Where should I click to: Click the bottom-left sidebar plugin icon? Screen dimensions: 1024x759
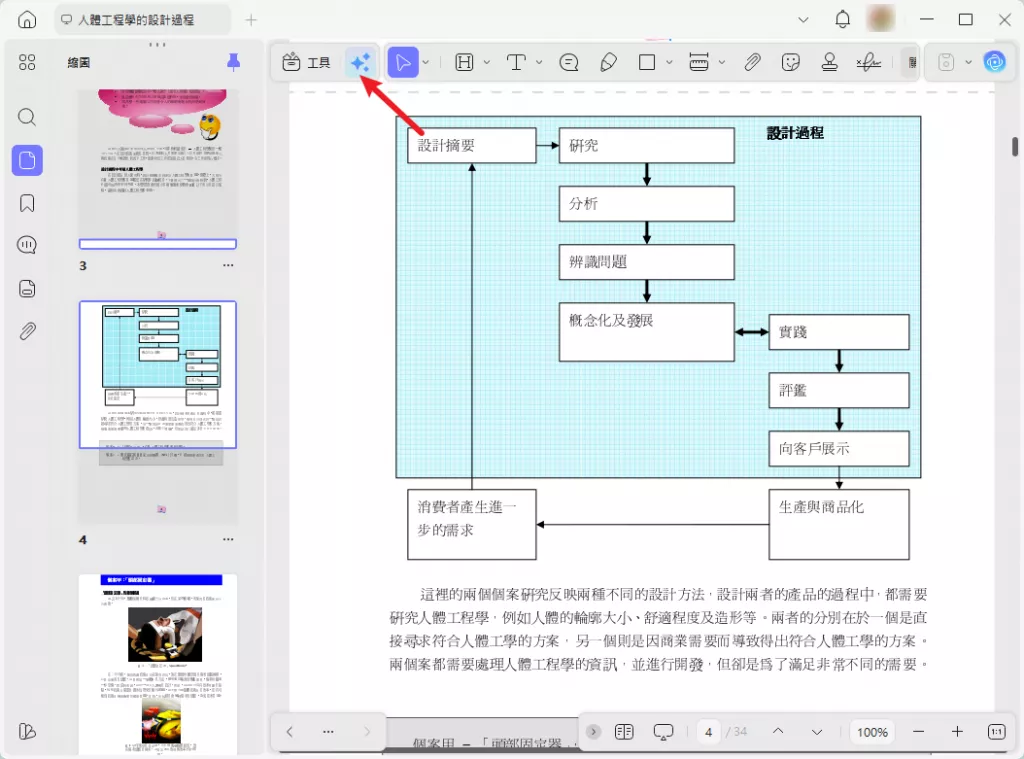pos(27,732)
